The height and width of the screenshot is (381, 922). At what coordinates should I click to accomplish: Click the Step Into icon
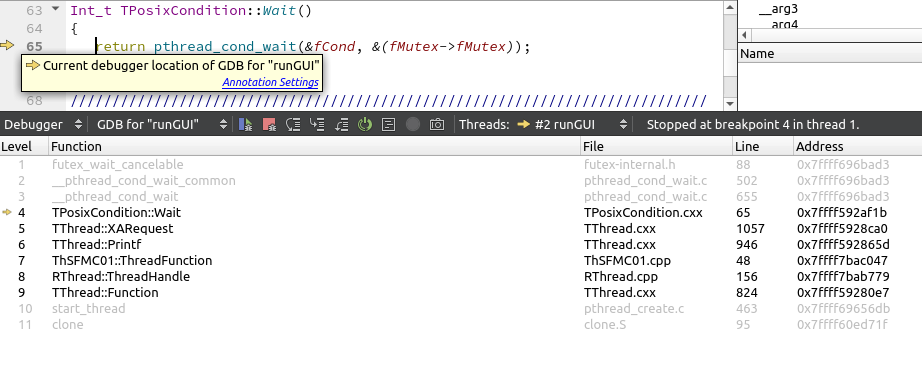pyautogui.click(x=317, y=125)
